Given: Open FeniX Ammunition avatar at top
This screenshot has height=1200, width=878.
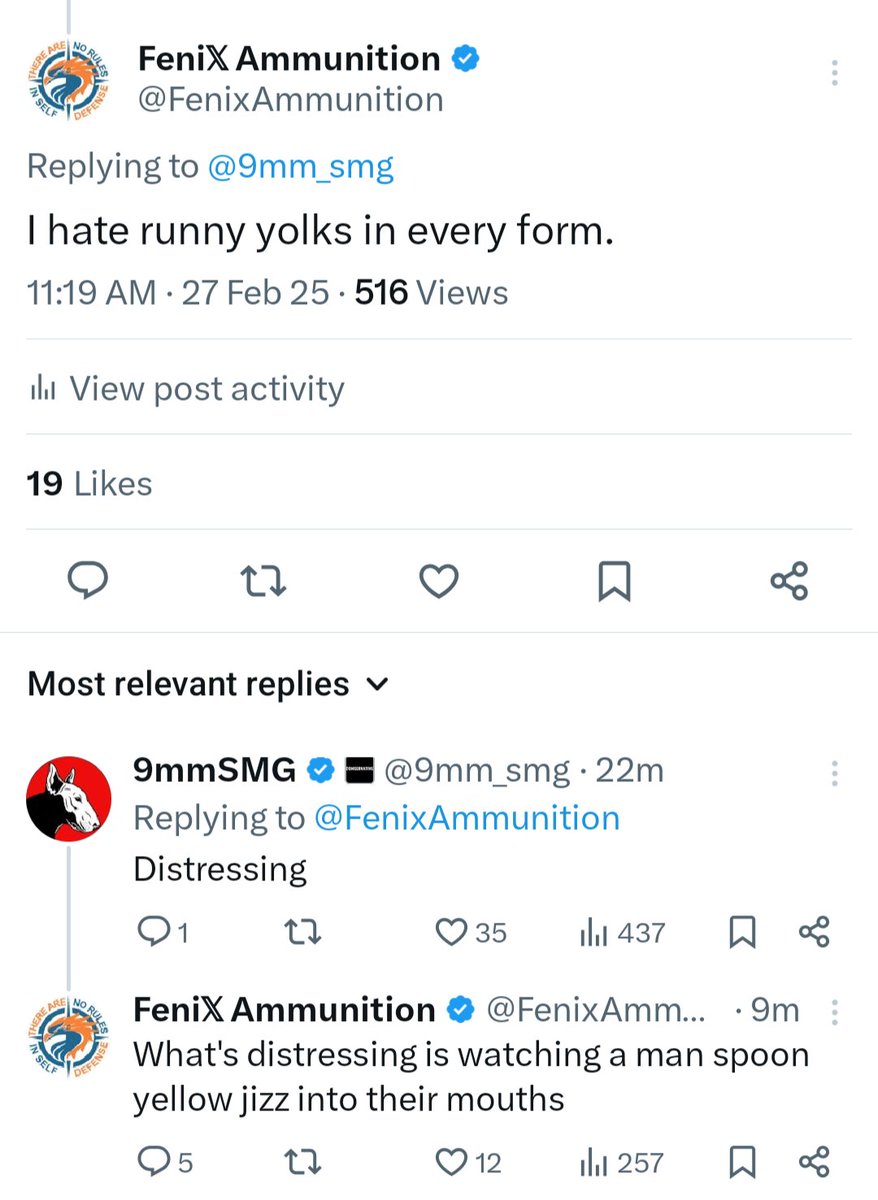Looking at the screenshot, I should click(x=66, y=86).
